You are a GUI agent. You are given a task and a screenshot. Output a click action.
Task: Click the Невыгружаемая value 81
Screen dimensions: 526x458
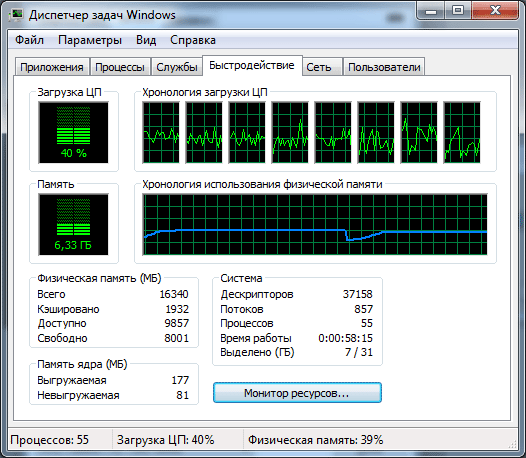pyautogui.click(x=183, y=395)
